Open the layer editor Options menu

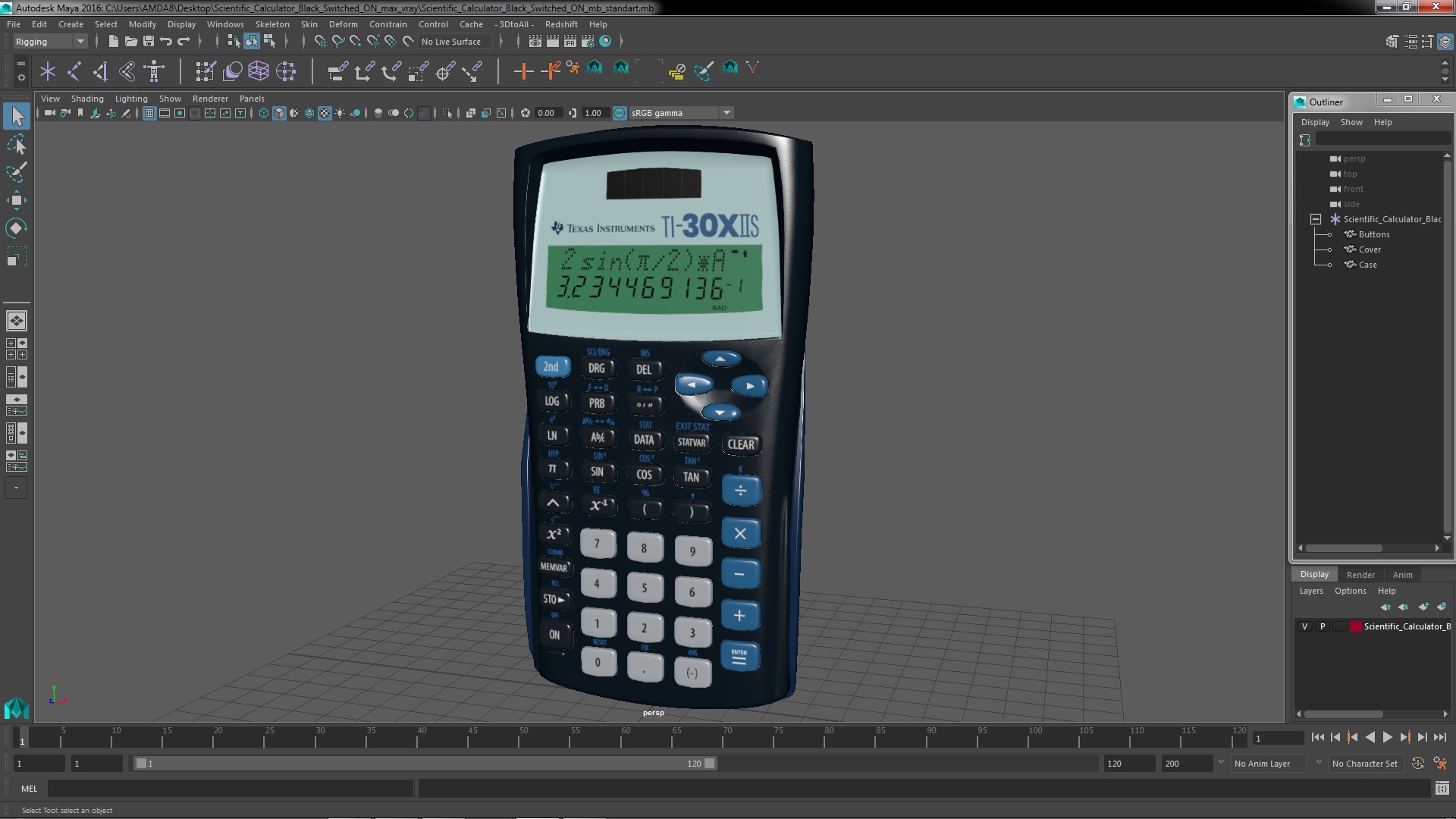[x=1350, y=591]
